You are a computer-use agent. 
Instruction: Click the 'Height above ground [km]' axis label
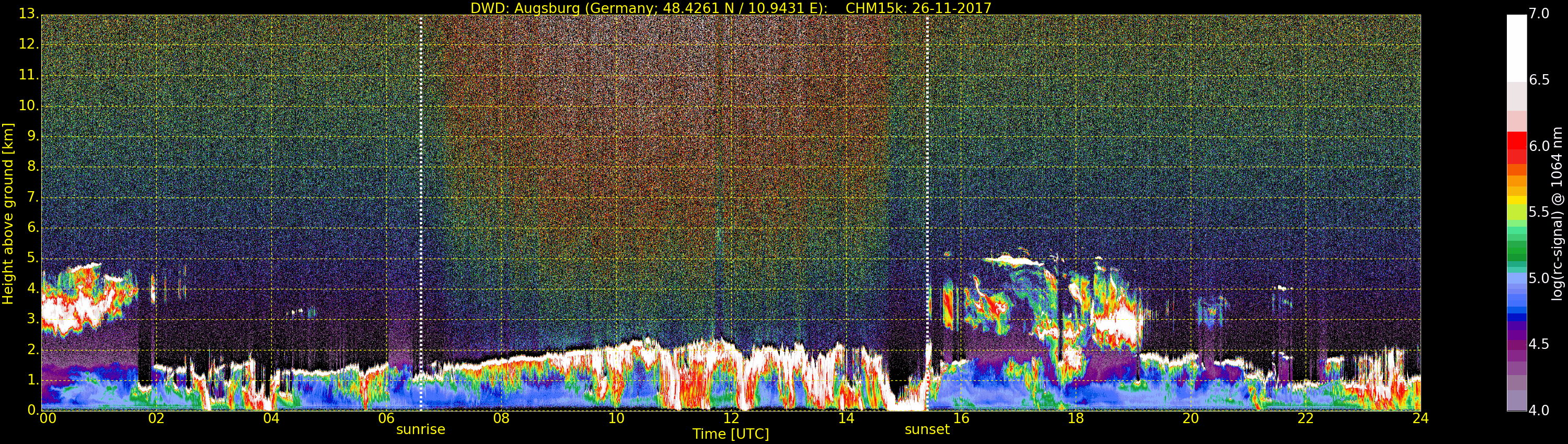(8, 213)
